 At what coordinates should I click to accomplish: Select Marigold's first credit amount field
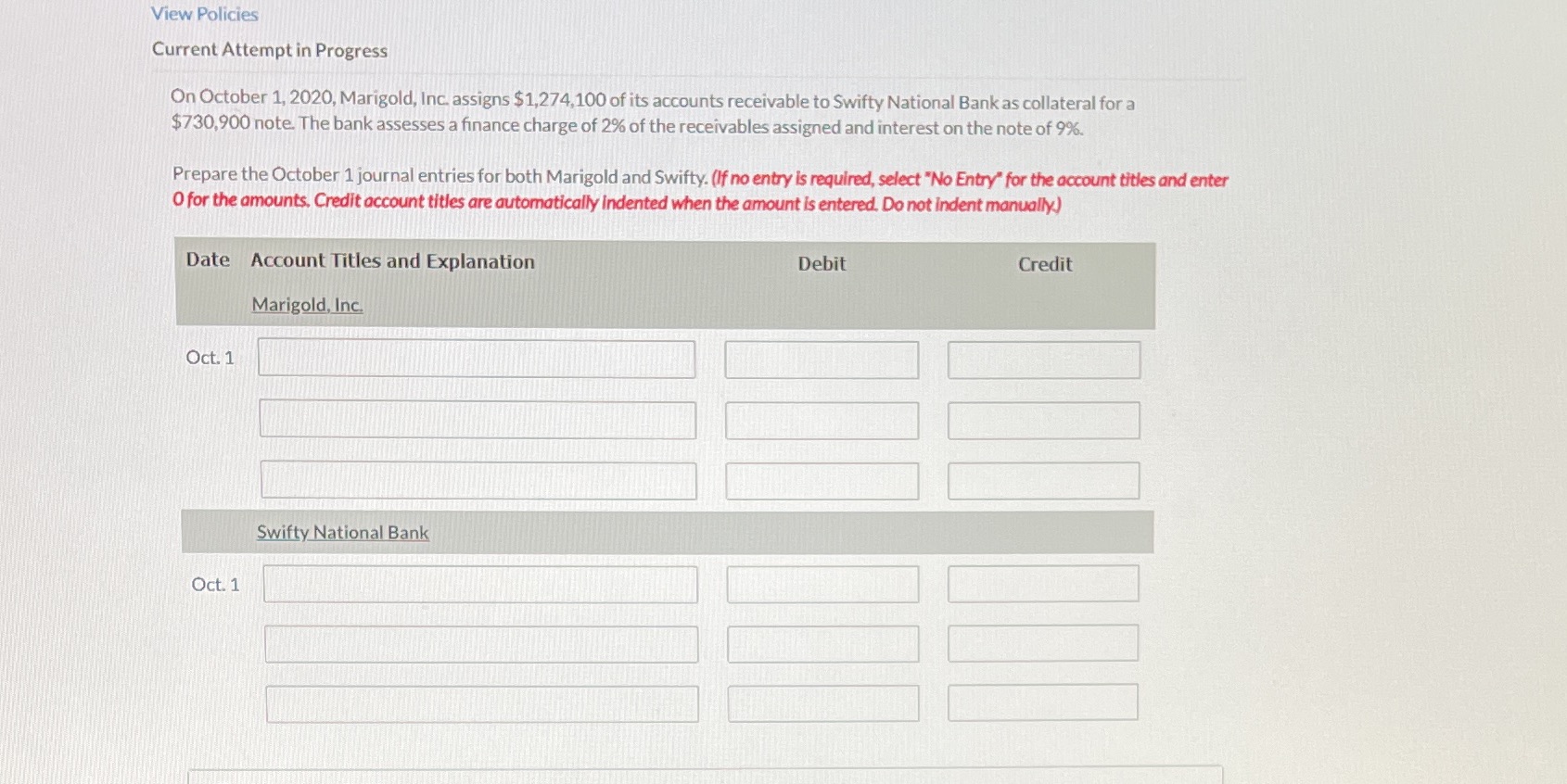[1042, 360]
